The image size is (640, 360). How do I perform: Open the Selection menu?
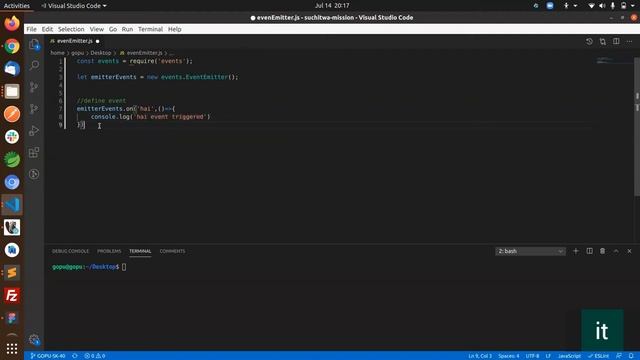(x=71, y=29)
